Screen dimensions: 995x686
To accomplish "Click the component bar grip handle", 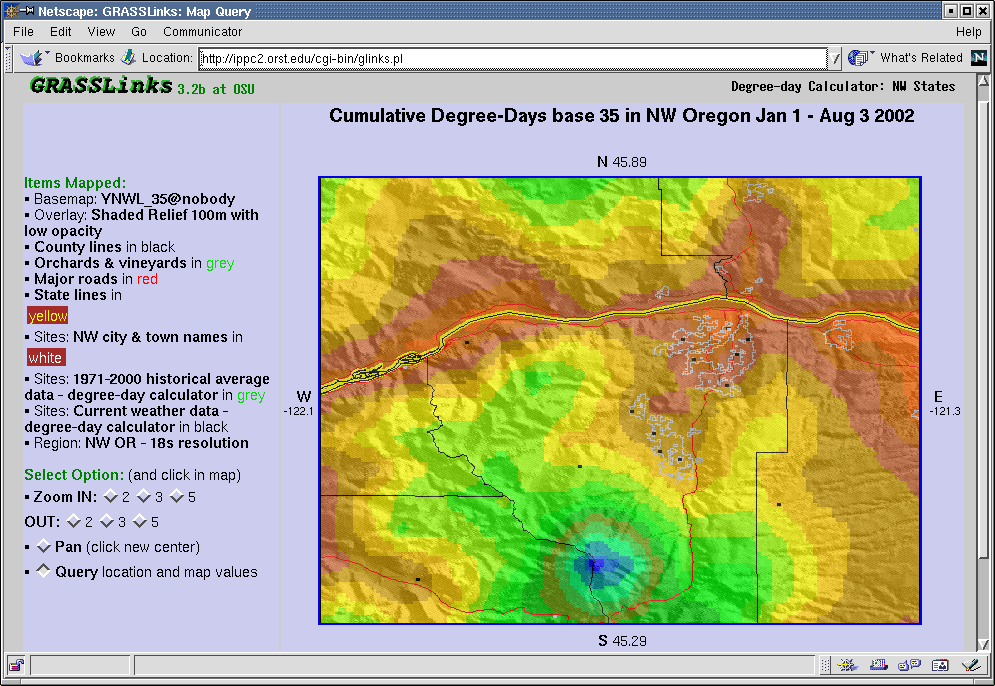I will [824, 665].
